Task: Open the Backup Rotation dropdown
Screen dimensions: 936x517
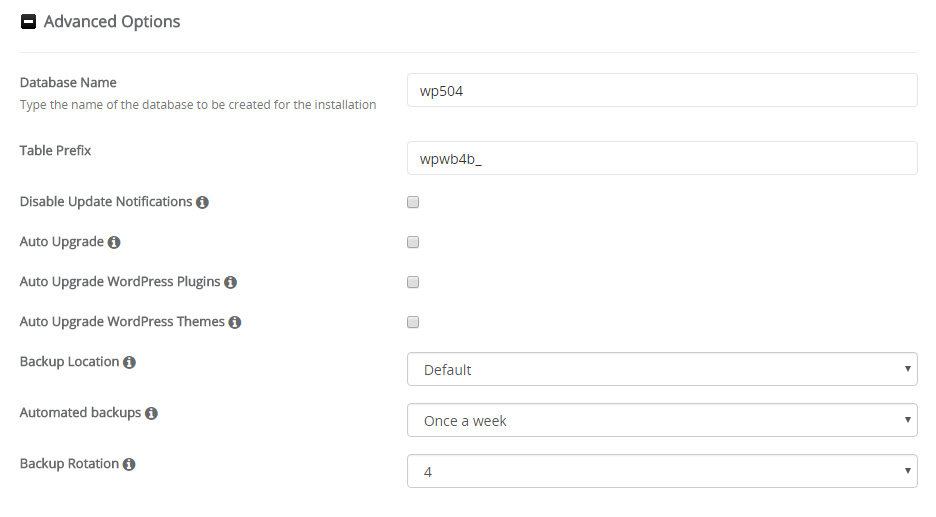Action: tap(662, 471)
